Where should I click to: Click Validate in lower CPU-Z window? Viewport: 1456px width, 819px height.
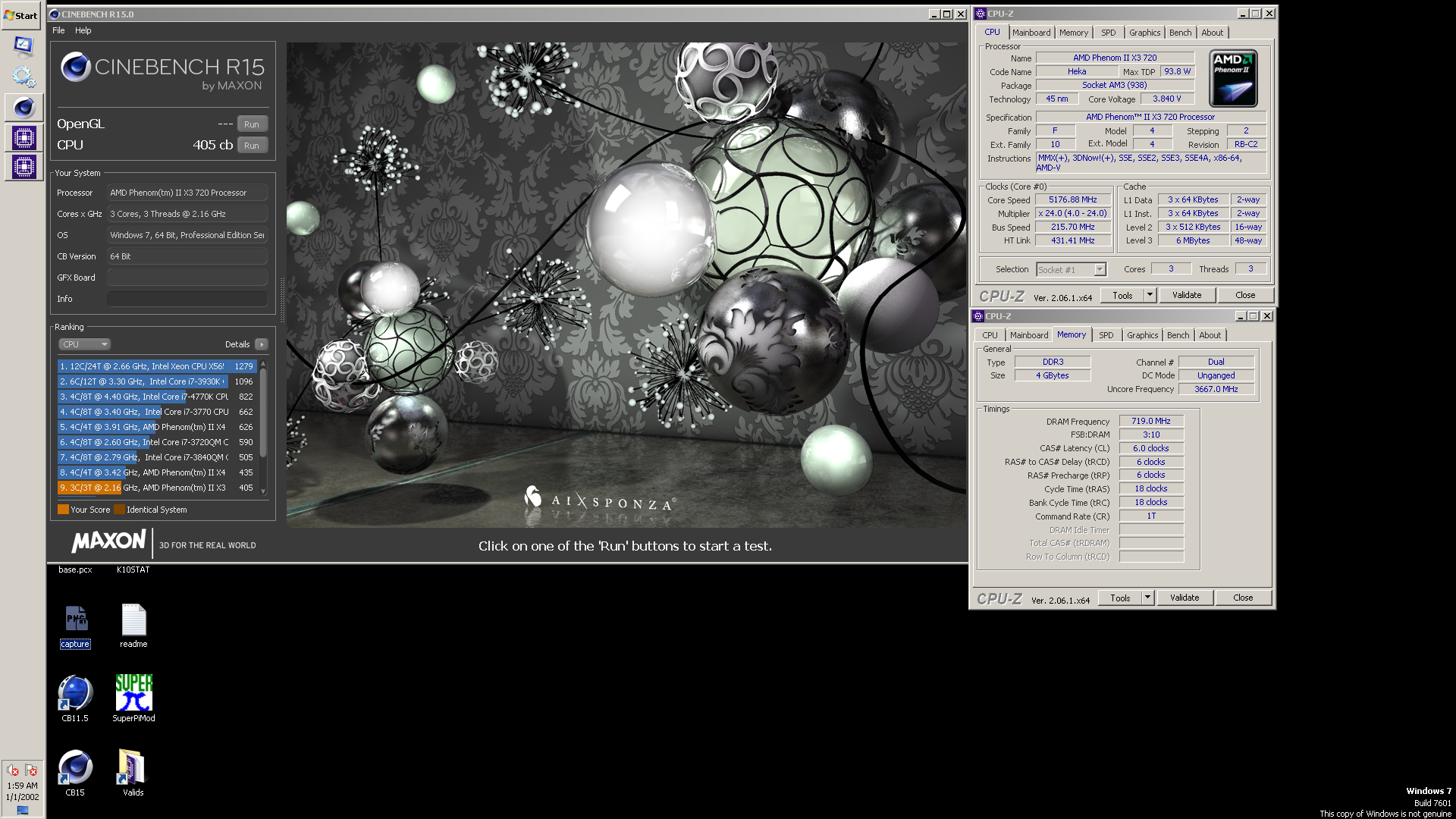[x=1185, y=598]
